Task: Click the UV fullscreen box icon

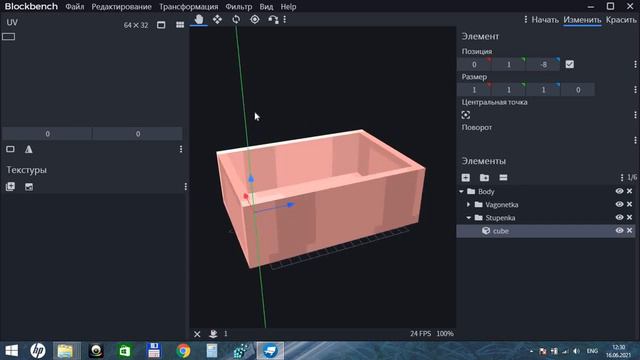Action: [161, 25]
